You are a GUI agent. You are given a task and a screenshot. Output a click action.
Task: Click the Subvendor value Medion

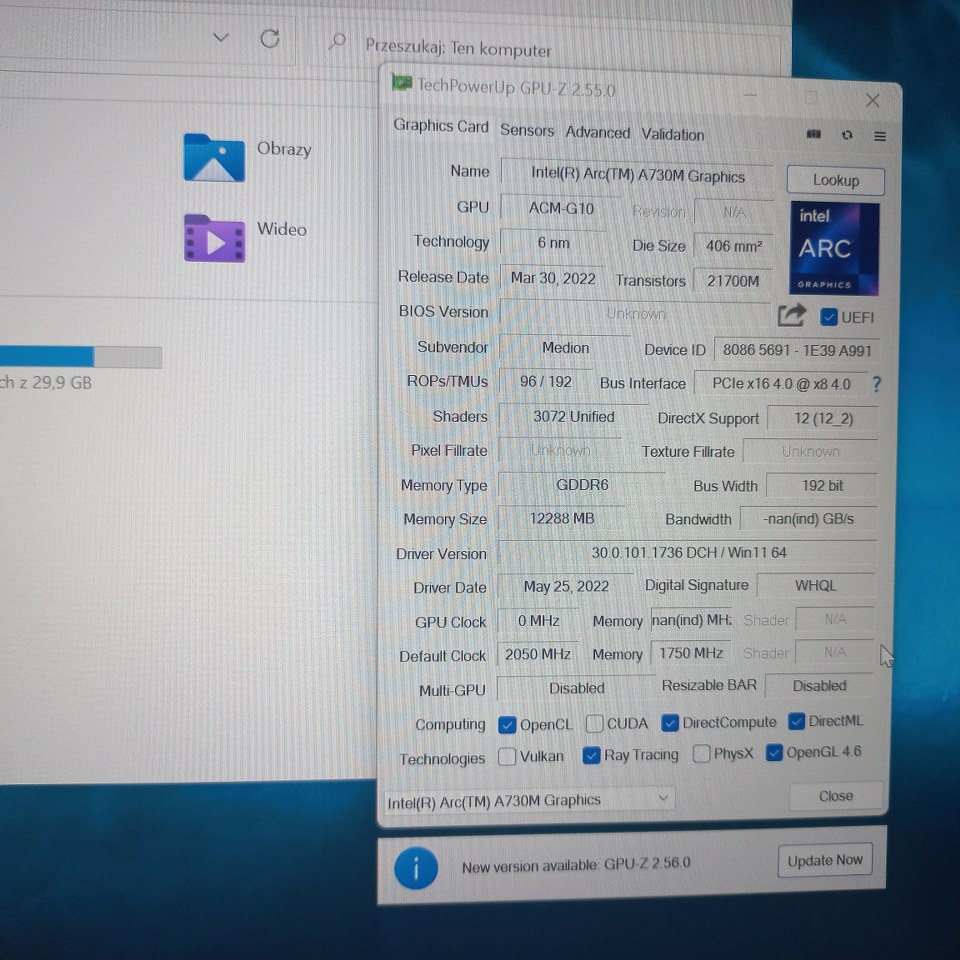click(x=565, y=348)
